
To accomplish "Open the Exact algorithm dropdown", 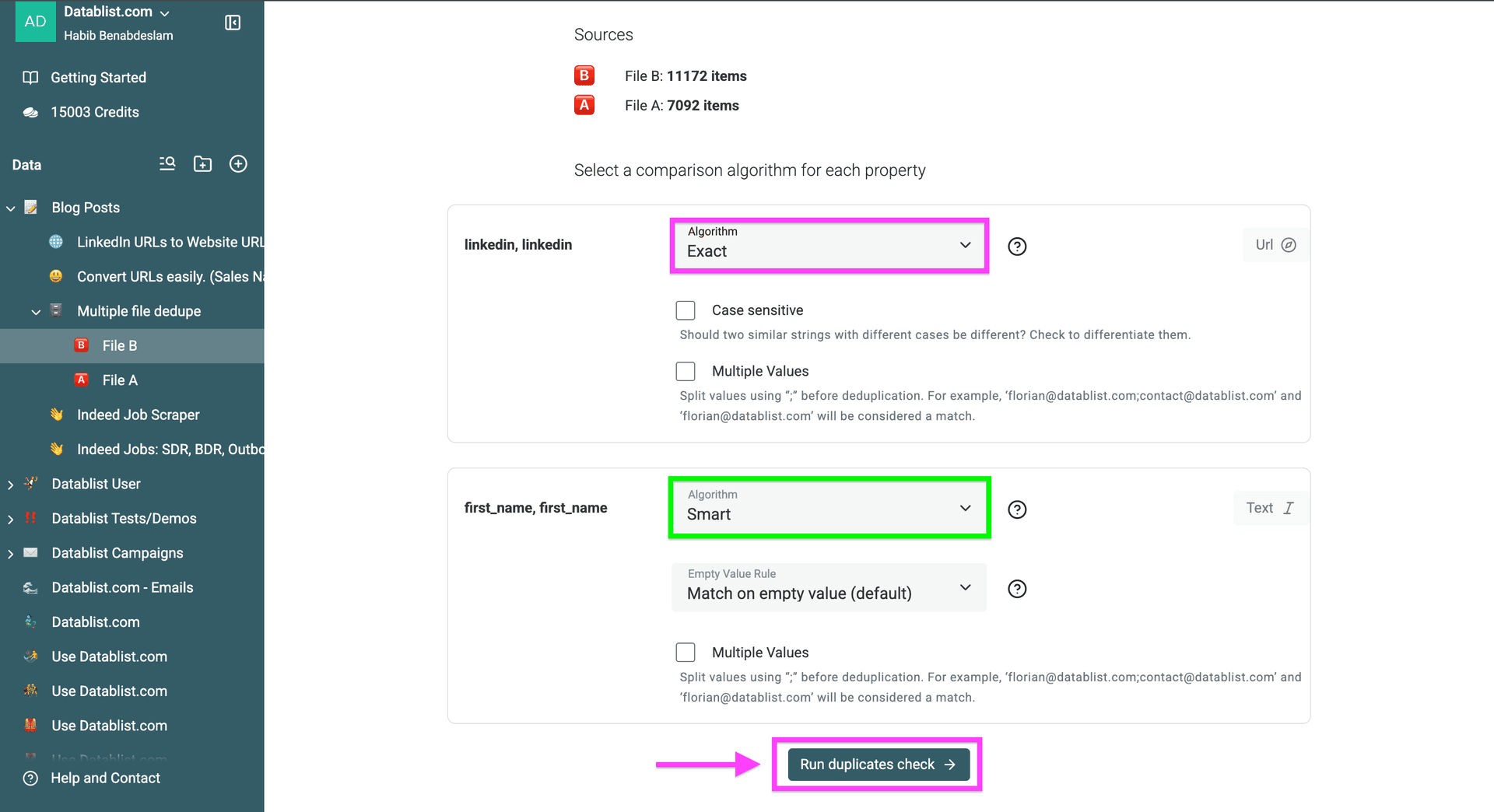I will (829, 246).
